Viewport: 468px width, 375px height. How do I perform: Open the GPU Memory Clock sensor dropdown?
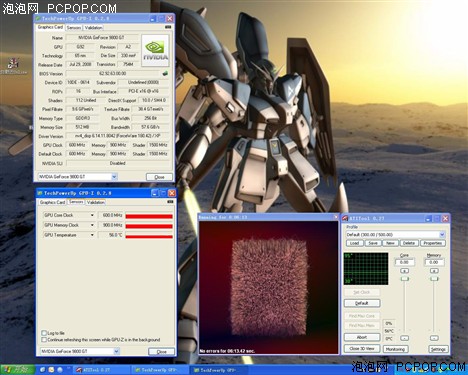click(92, 225)
